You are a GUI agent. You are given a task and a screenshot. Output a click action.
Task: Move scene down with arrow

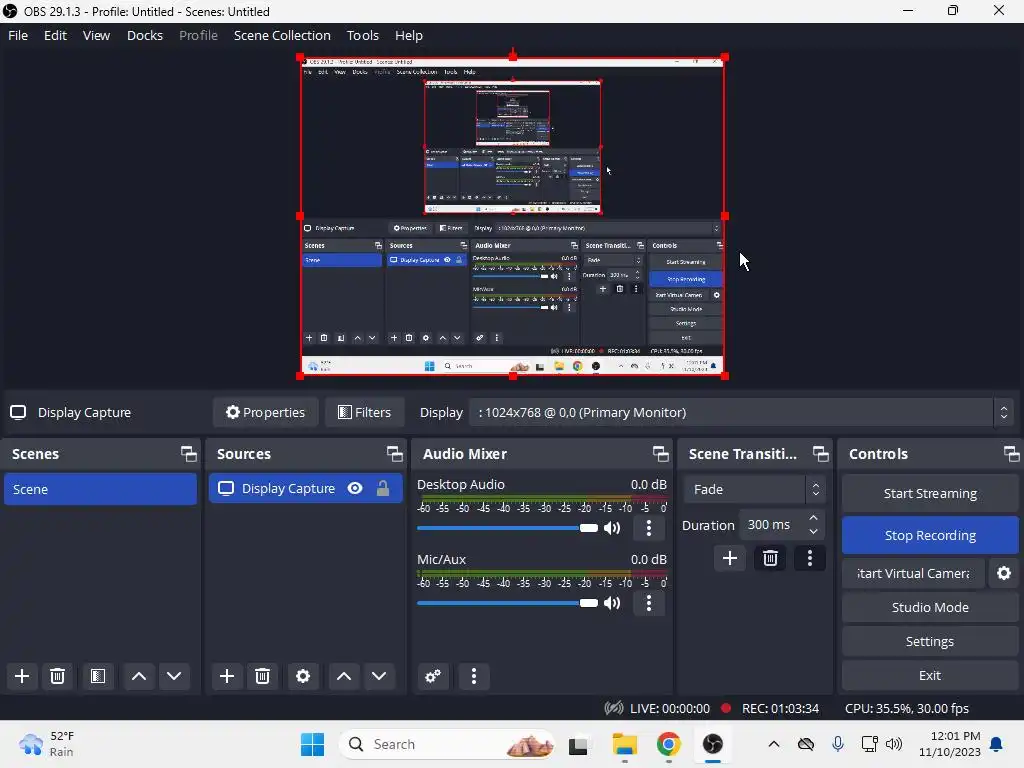[174, 676]
